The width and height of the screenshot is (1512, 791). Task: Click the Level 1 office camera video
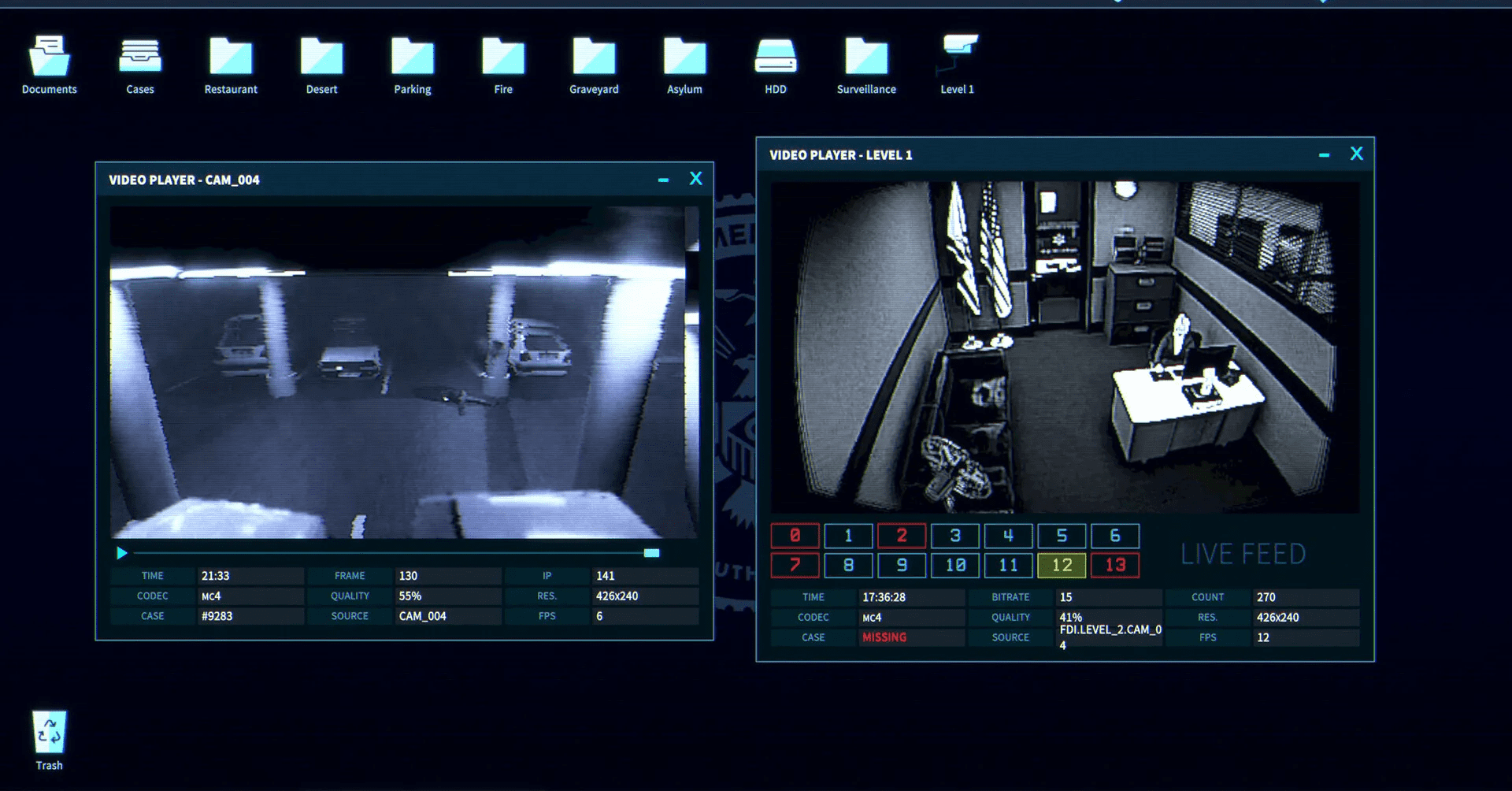pyautogui.click(x=1065, y=347)
